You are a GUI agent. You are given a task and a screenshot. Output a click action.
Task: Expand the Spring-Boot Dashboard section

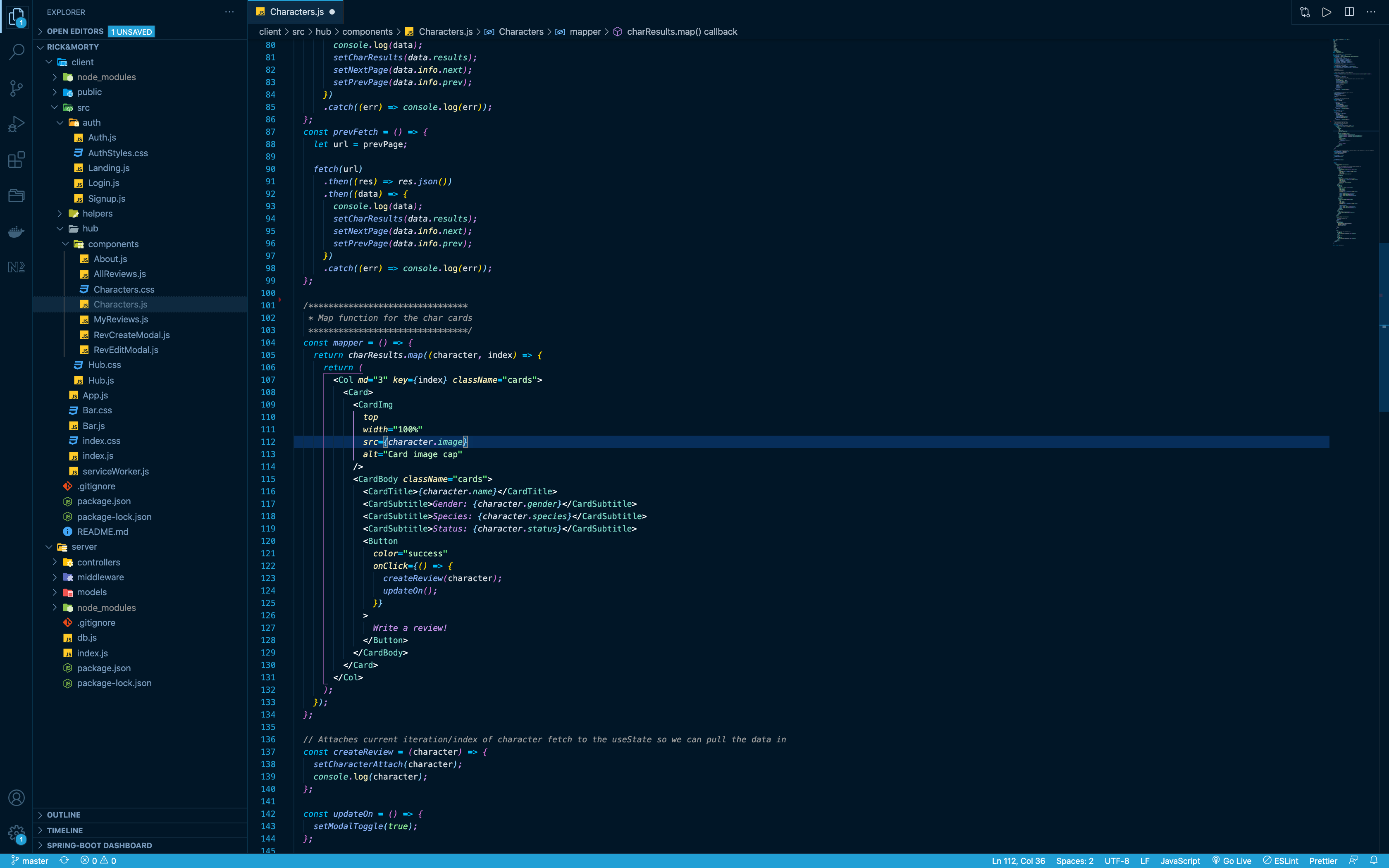point(140,846)
